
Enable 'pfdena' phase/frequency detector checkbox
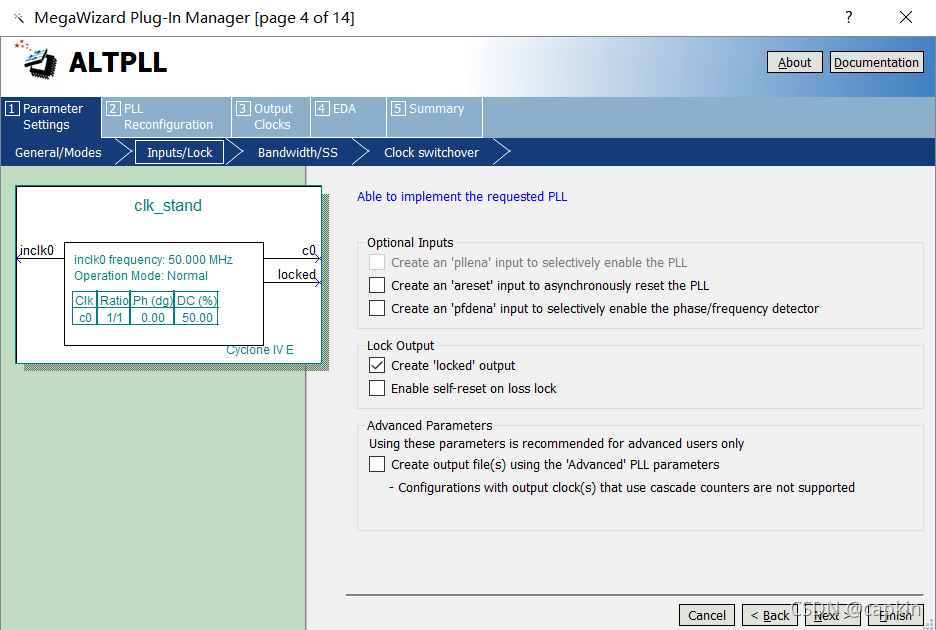pos(377,308)
